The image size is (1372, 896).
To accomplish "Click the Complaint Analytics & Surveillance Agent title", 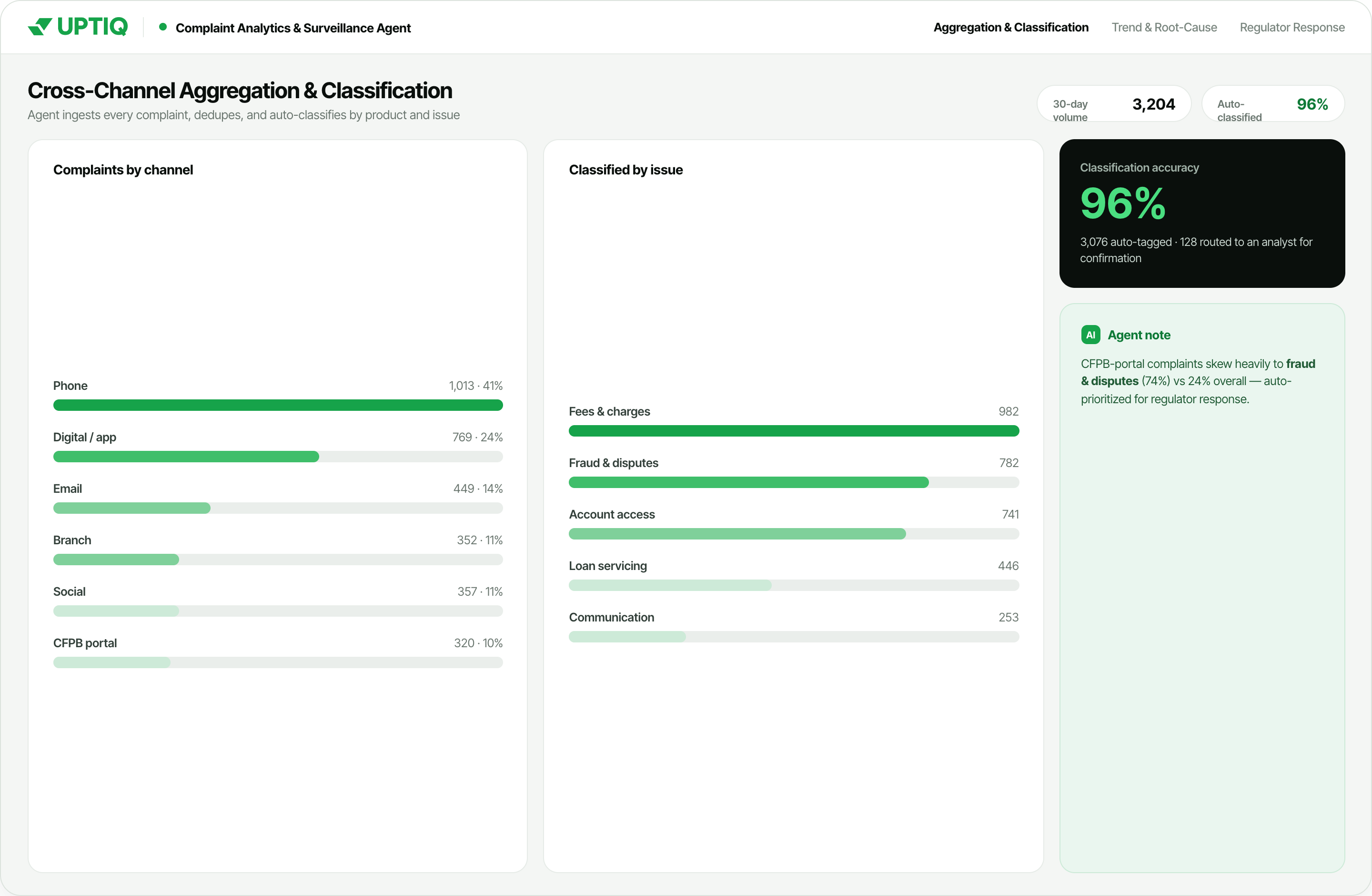I will coord(293,28).
